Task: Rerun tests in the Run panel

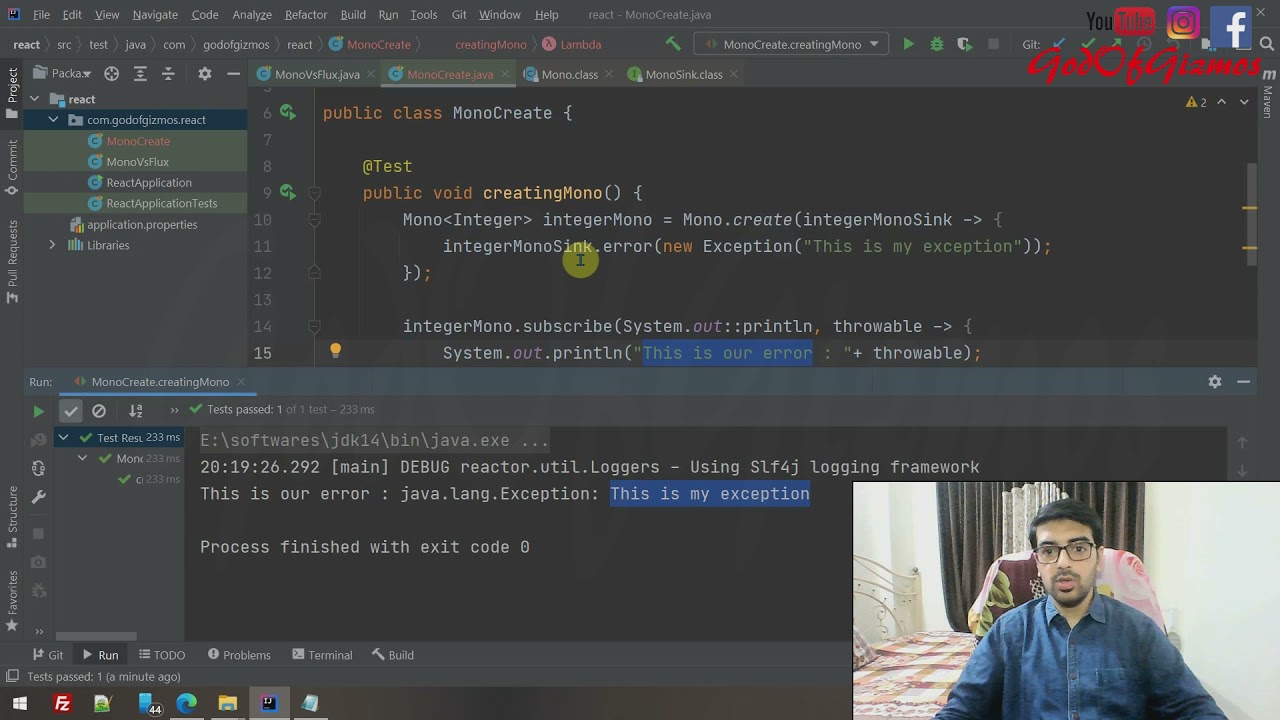Action: click(38, 411)
